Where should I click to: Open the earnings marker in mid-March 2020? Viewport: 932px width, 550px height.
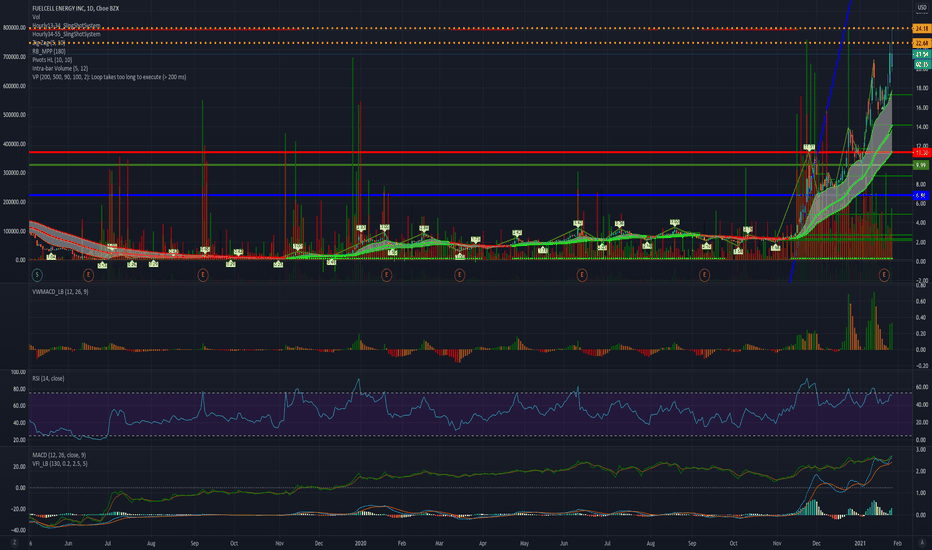pos(459,275)
